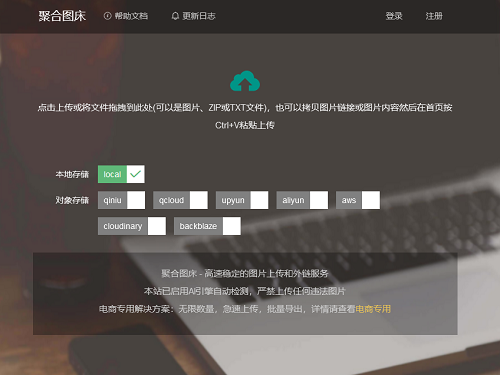Open the 电商专用 yellow link
The width and height of the screenshot is (500, 375).
(373, 309)
